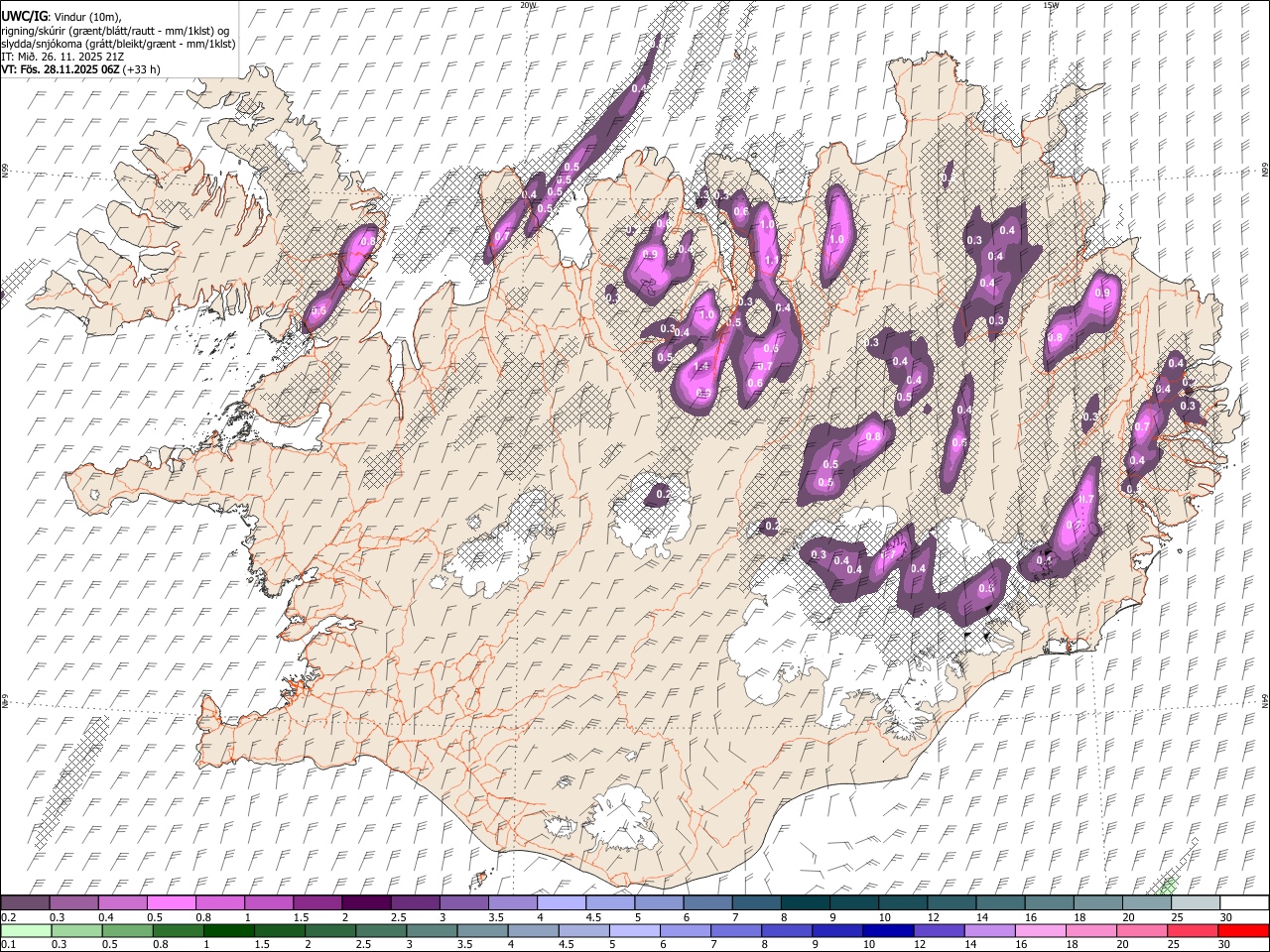Pick the pale periwinkle 4 swatch, snow legend
This screenshot has height=952, width=1270.
[562, 902]
